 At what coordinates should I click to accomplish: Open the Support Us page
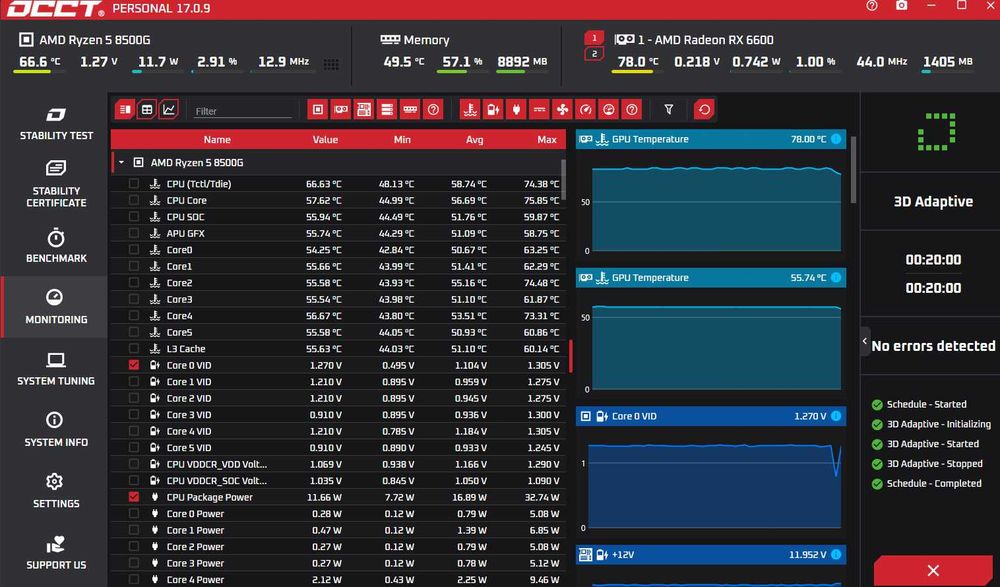click(56, 553)
